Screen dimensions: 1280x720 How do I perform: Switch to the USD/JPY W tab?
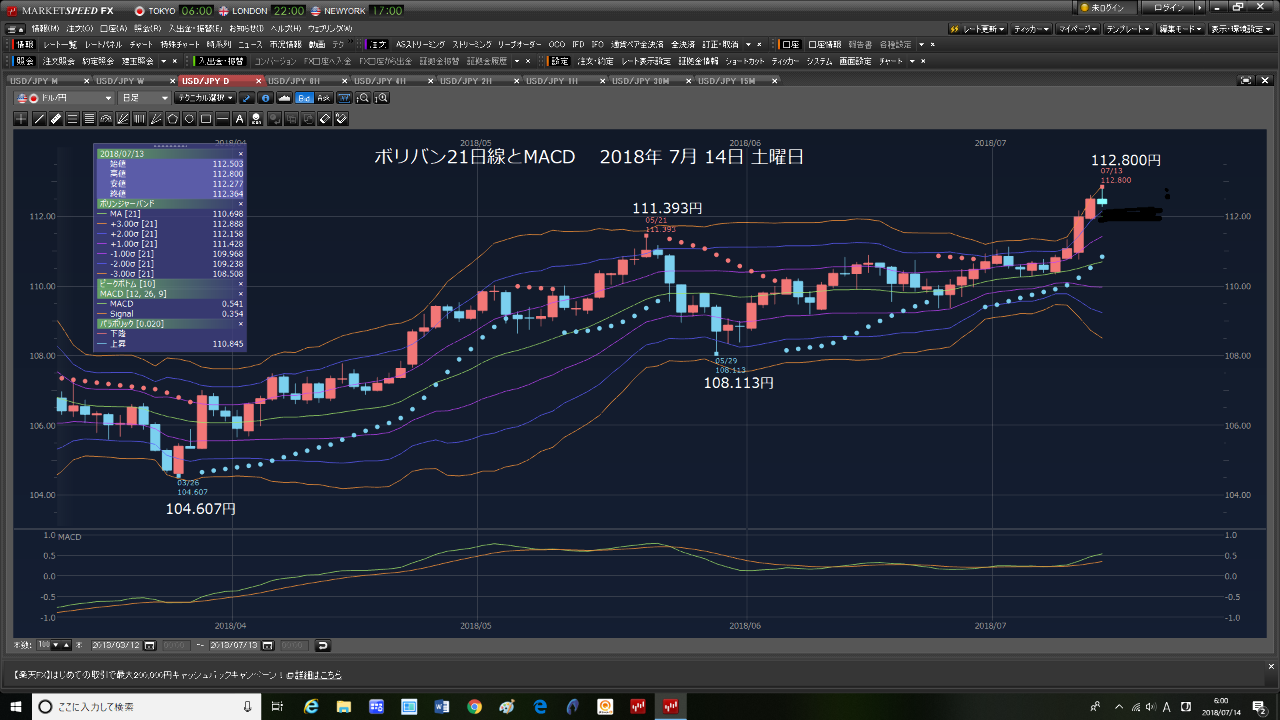point(120,80)
